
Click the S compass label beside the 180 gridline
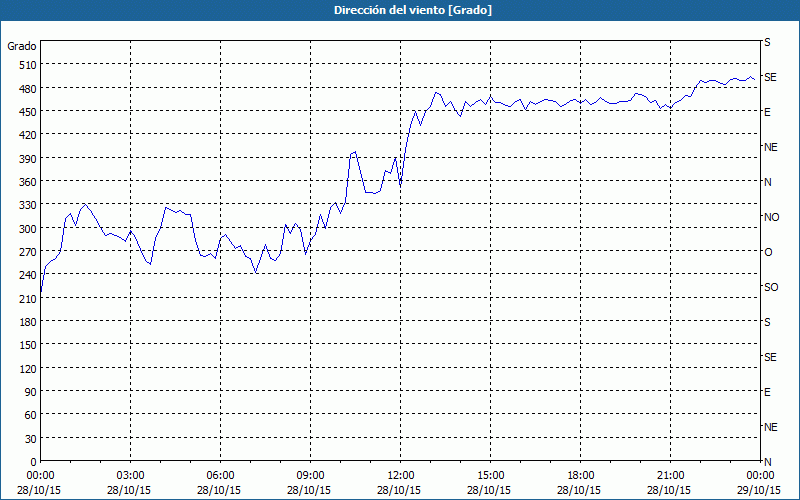(x=767, y=322)
